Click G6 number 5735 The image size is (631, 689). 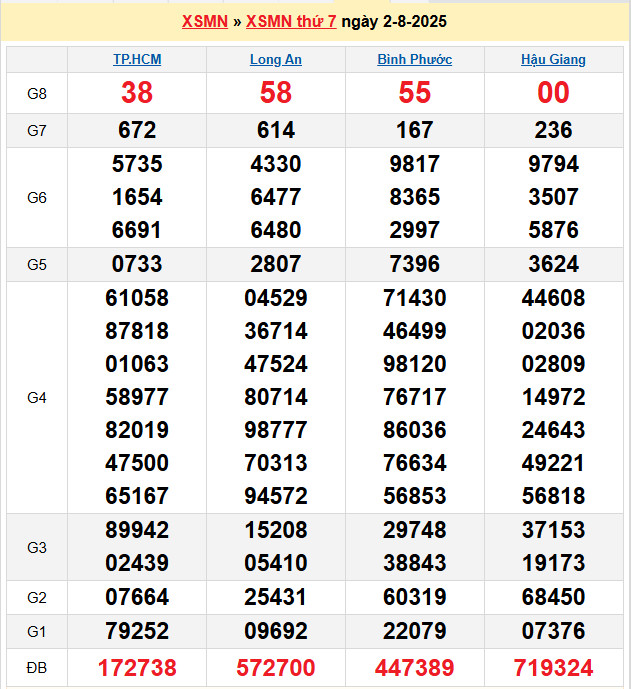137,164
